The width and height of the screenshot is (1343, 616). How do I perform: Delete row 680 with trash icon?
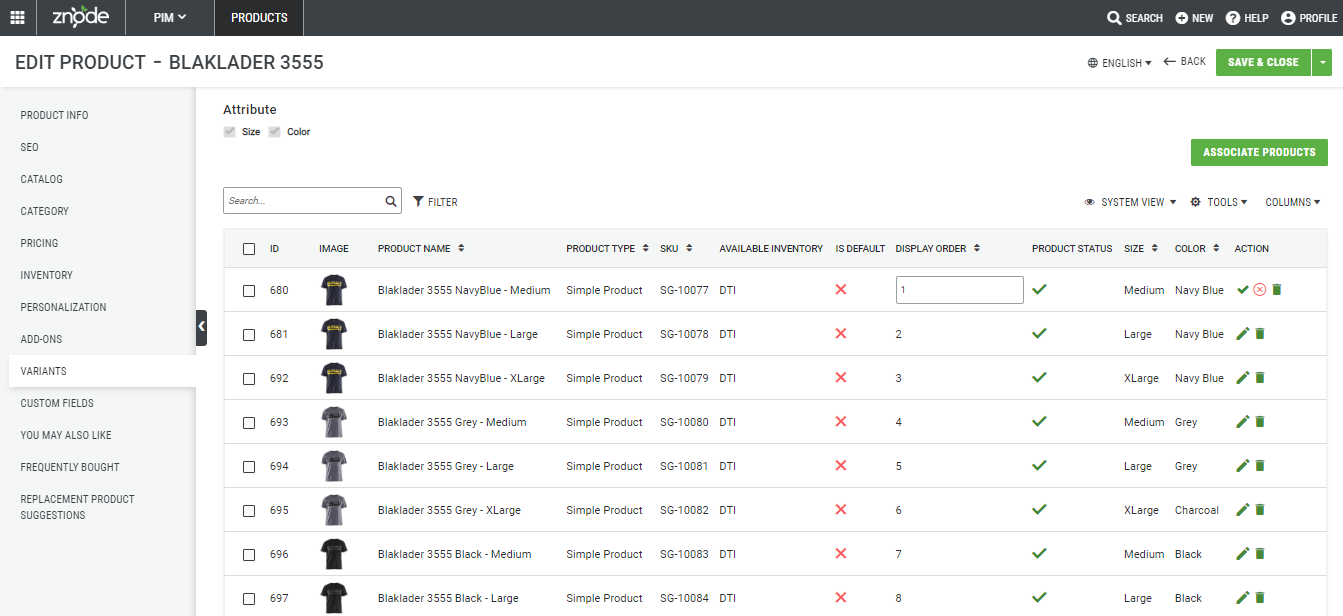[x=1277, y=290]
